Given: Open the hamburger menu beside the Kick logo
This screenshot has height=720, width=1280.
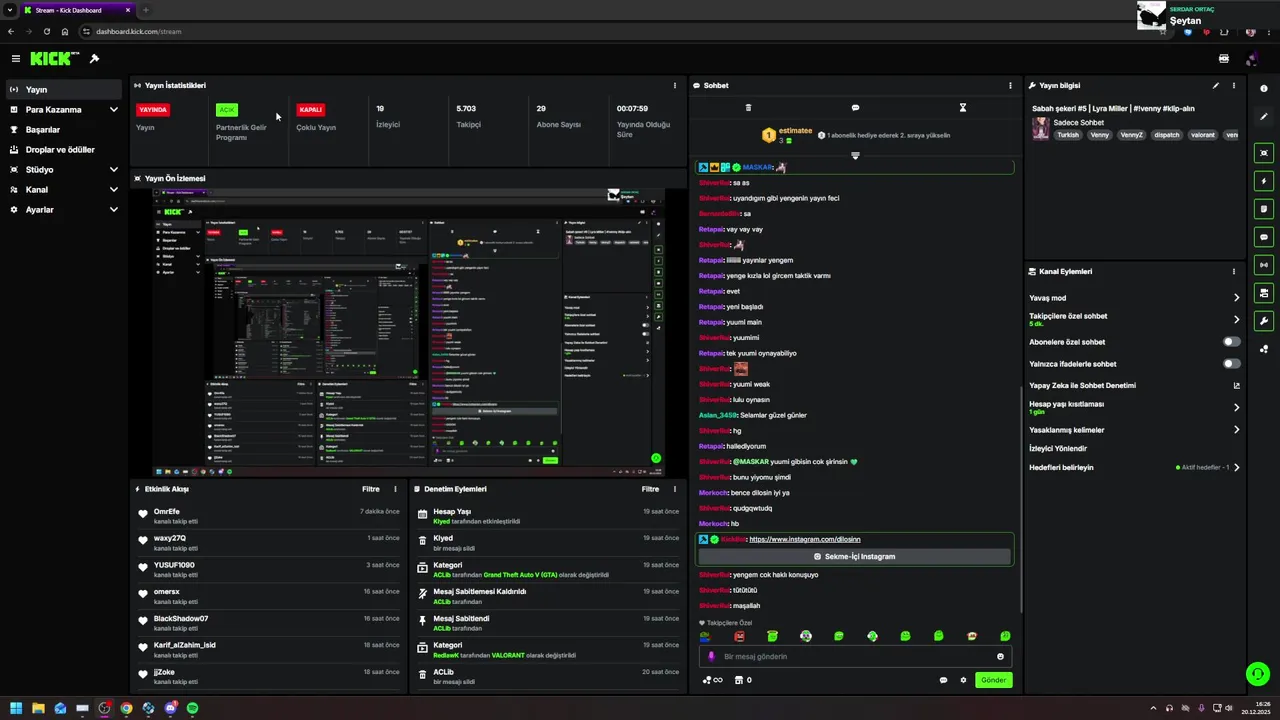Looking at the screenshot, I should point(15,59).
